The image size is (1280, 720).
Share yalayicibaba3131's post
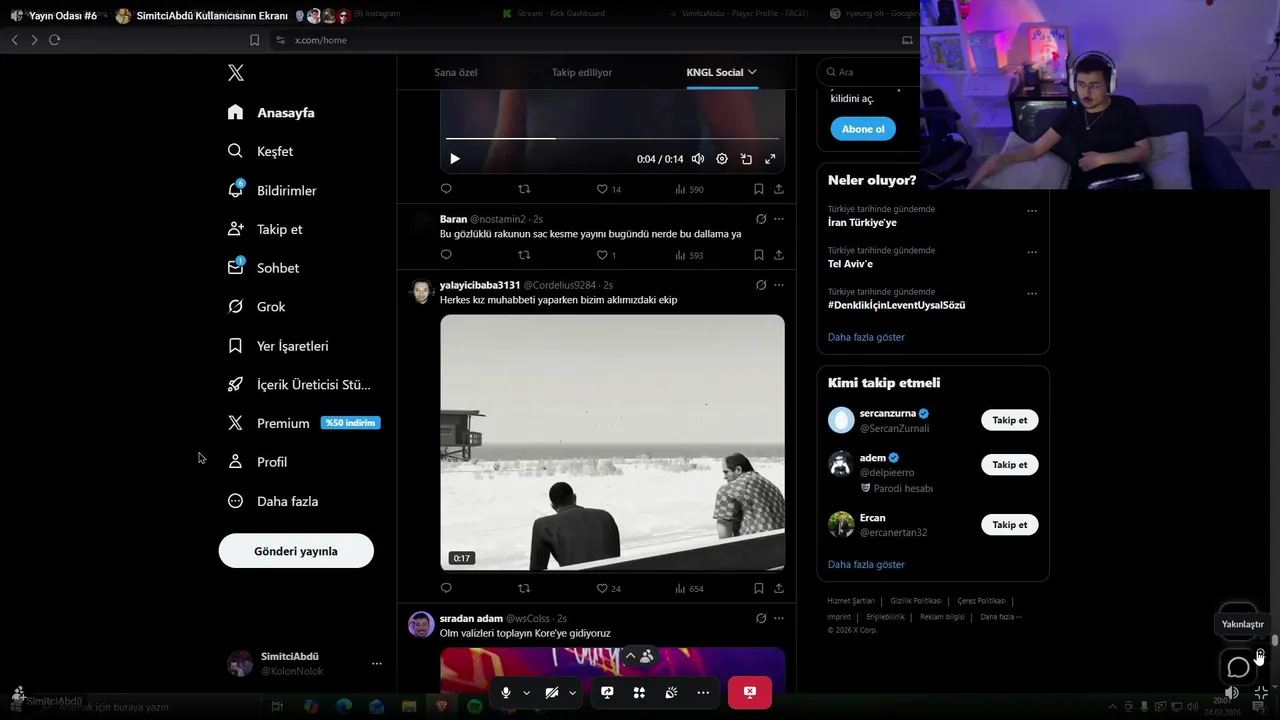click(x=779, y=589)
